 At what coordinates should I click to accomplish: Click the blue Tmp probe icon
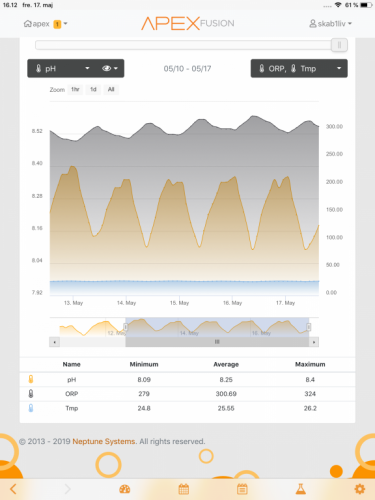[x=31, y=408]
